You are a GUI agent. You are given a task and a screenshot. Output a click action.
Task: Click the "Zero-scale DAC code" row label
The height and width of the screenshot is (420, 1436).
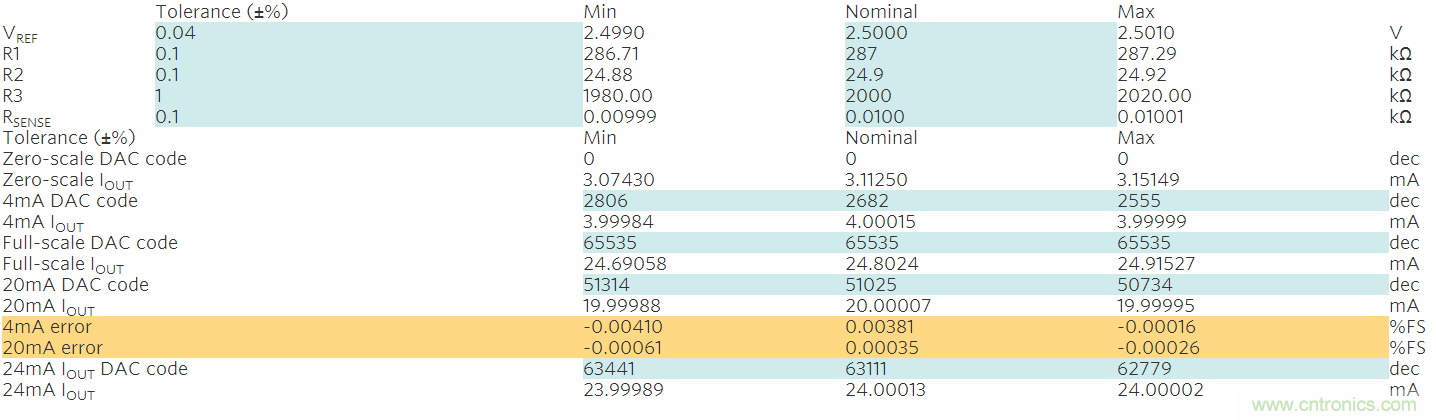point(95,159)
